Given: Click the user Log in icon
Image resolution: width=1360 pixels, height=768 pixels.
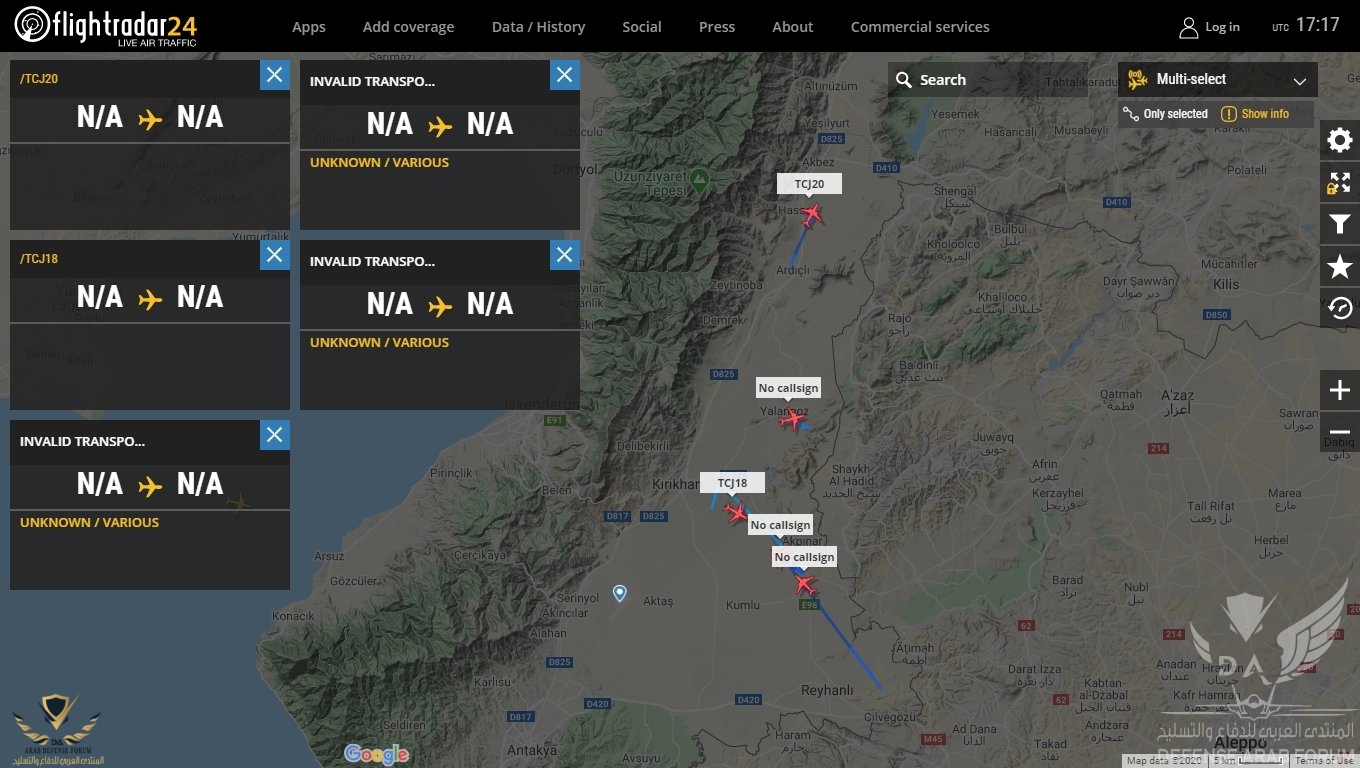Looking at the screenshot, I should 1188,27.
